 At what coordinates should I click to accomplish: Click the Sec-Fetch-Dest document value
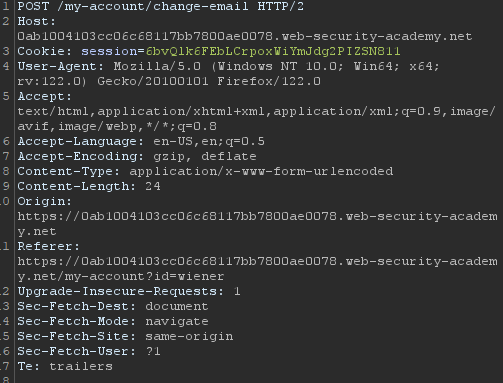(177, 306)
